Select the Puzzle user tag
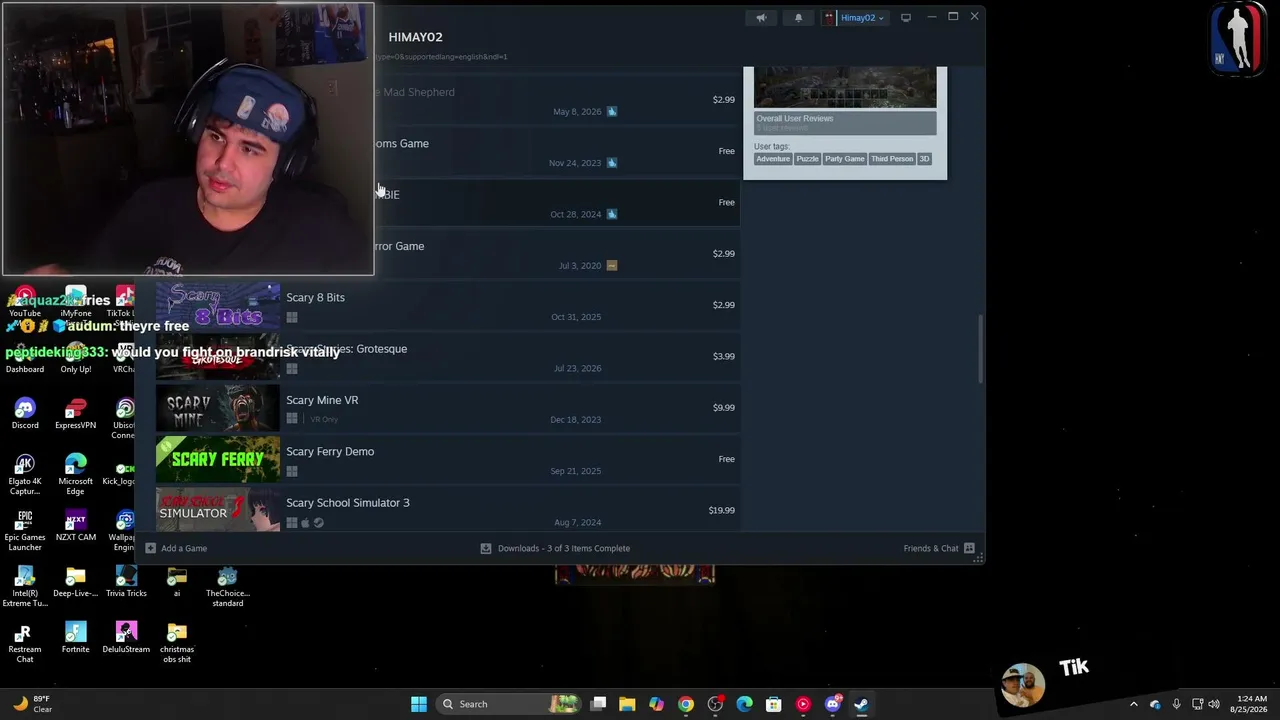 (x=807, y=159)
